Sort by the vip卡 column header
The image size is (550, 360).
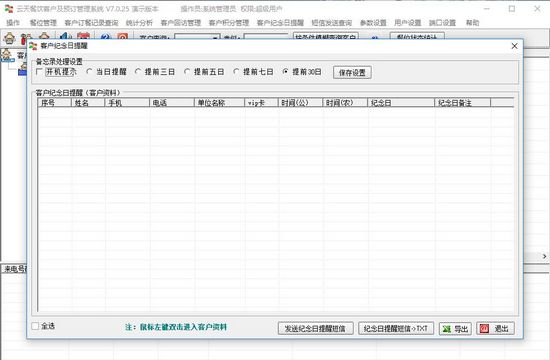coord(261,103)
